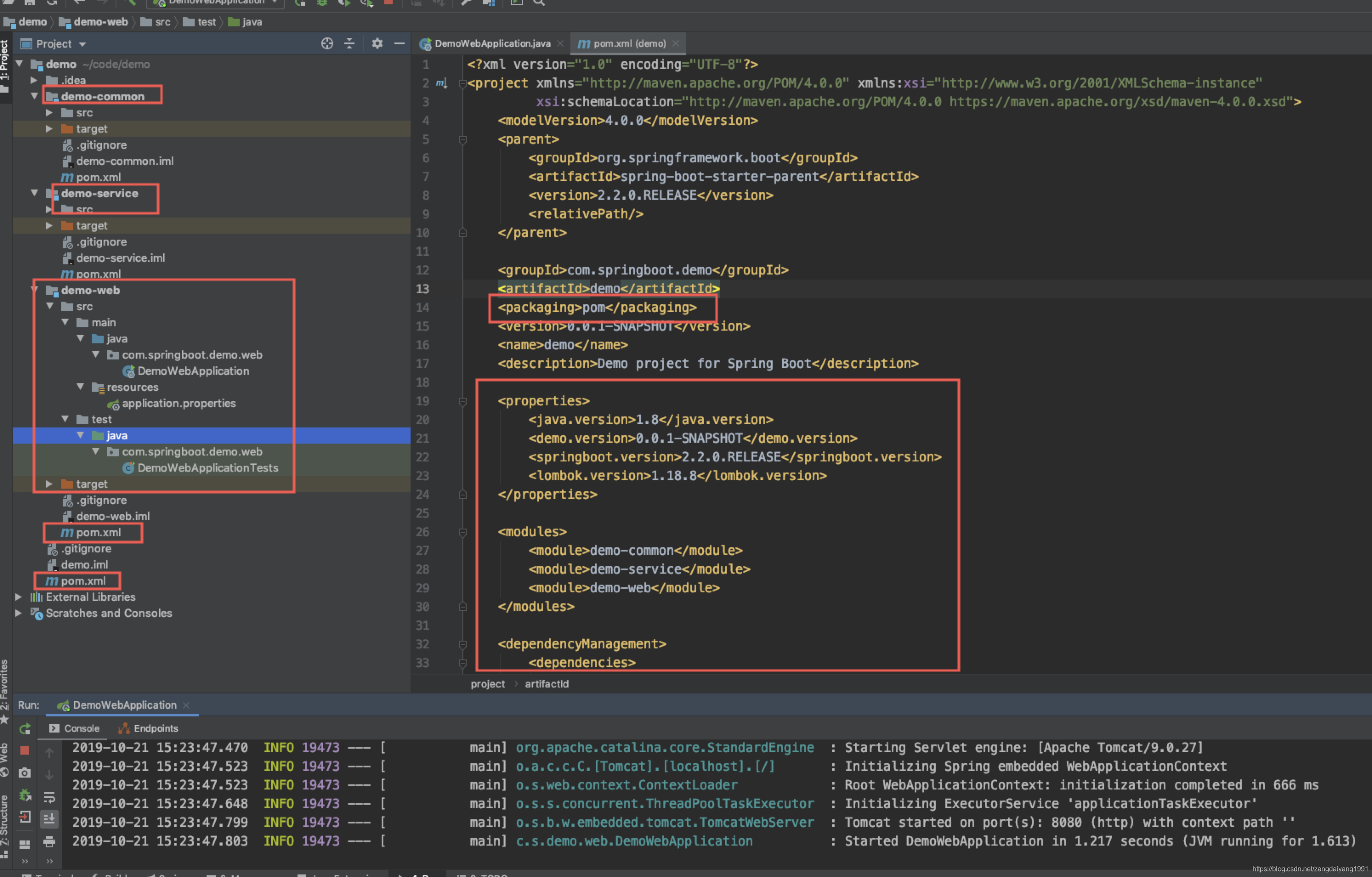The height and width of the screenshot is (877, 1372).
Task: Click the print console output icon
Action: 50,842
